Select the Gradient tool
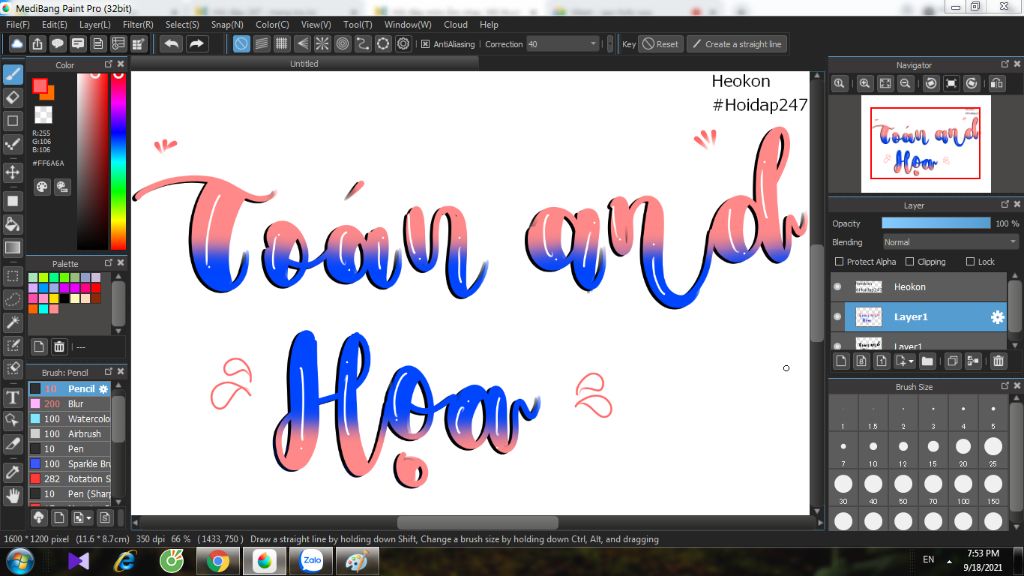1024x576 pixels. [12, 248]
